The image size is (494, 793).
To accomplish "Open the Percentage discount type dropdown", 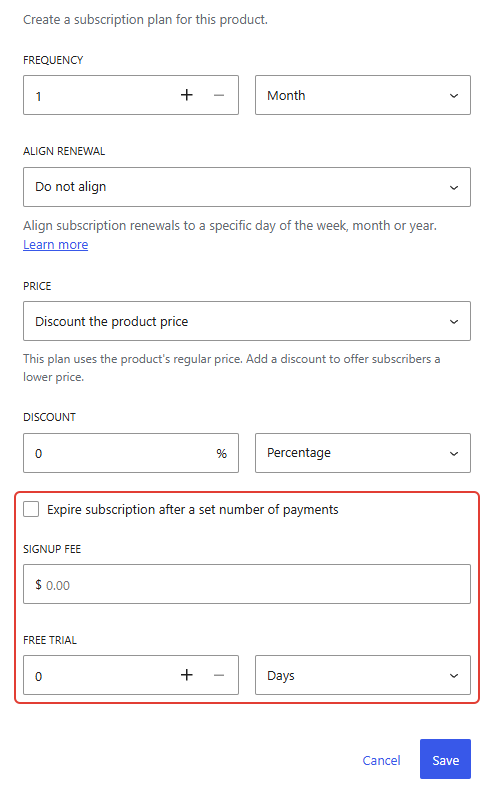I will click(x=363, y=453).
